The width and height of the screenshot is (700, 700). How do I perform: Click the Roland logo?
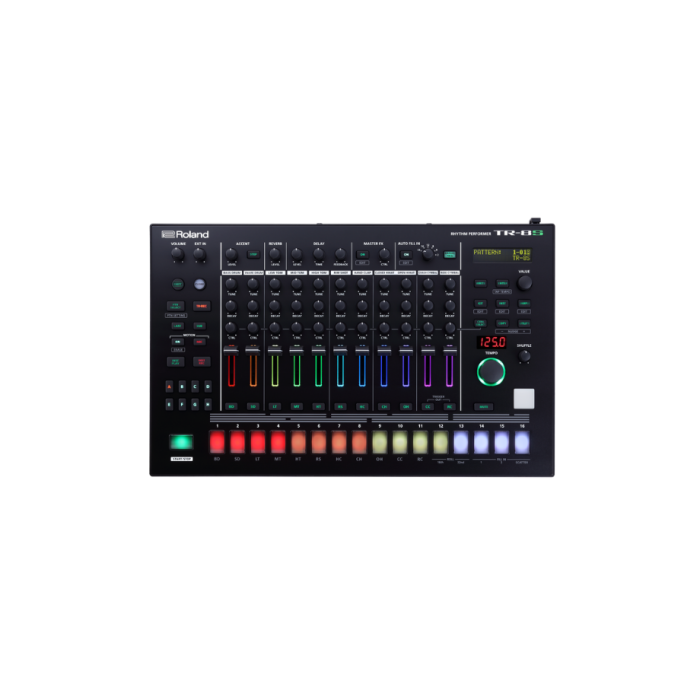click(x=185, y=234)
